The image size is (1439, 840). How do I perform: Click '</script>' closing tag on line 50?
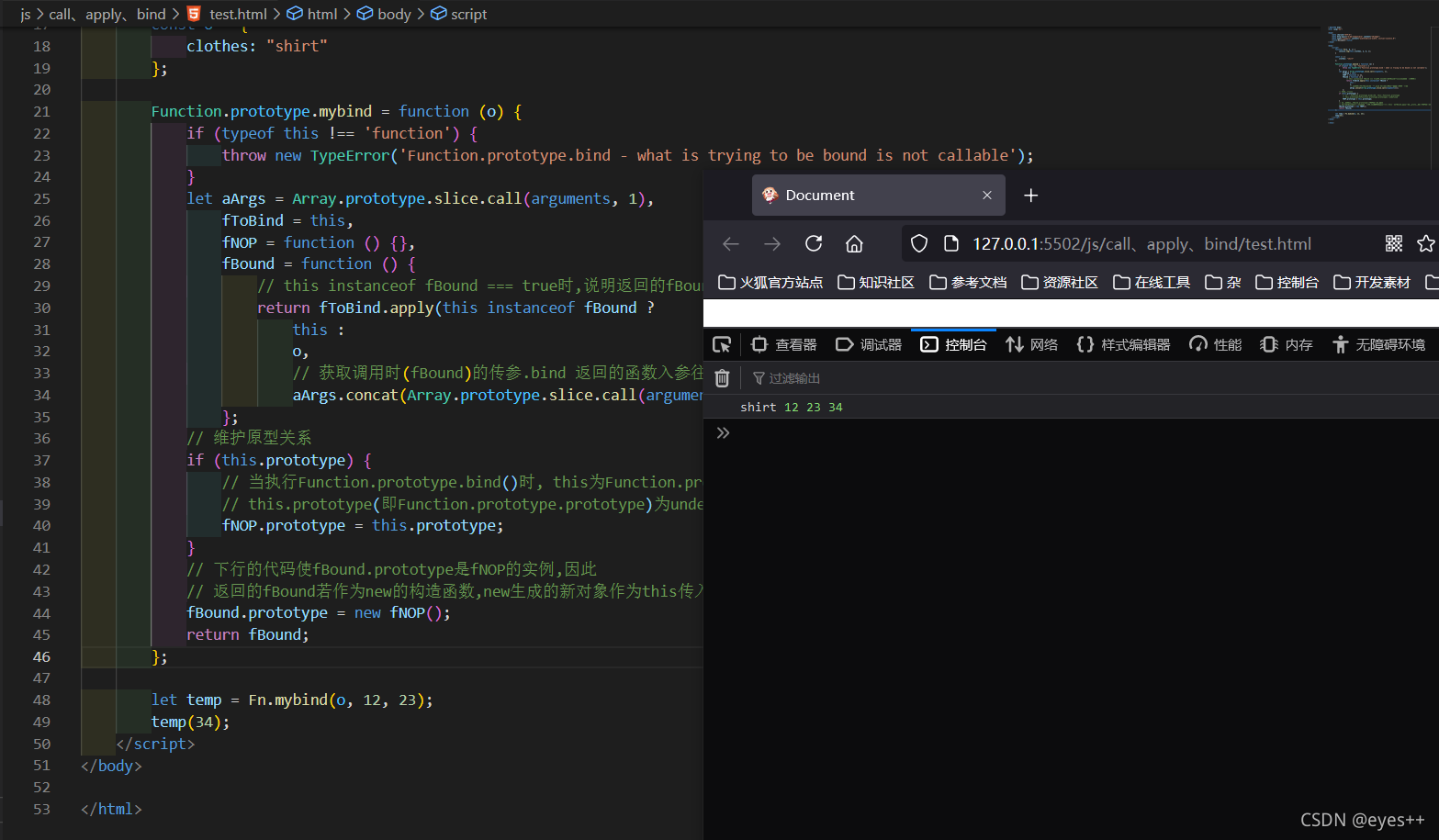point(156,744)
